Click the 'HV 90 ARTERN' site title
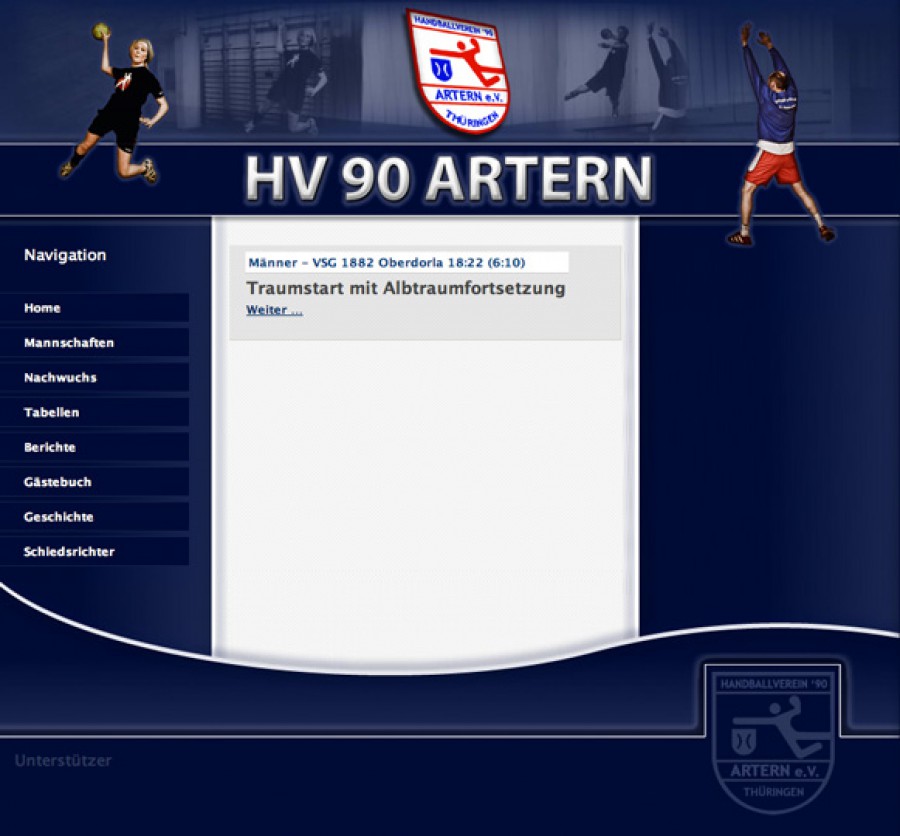 (x=449, y=179)
